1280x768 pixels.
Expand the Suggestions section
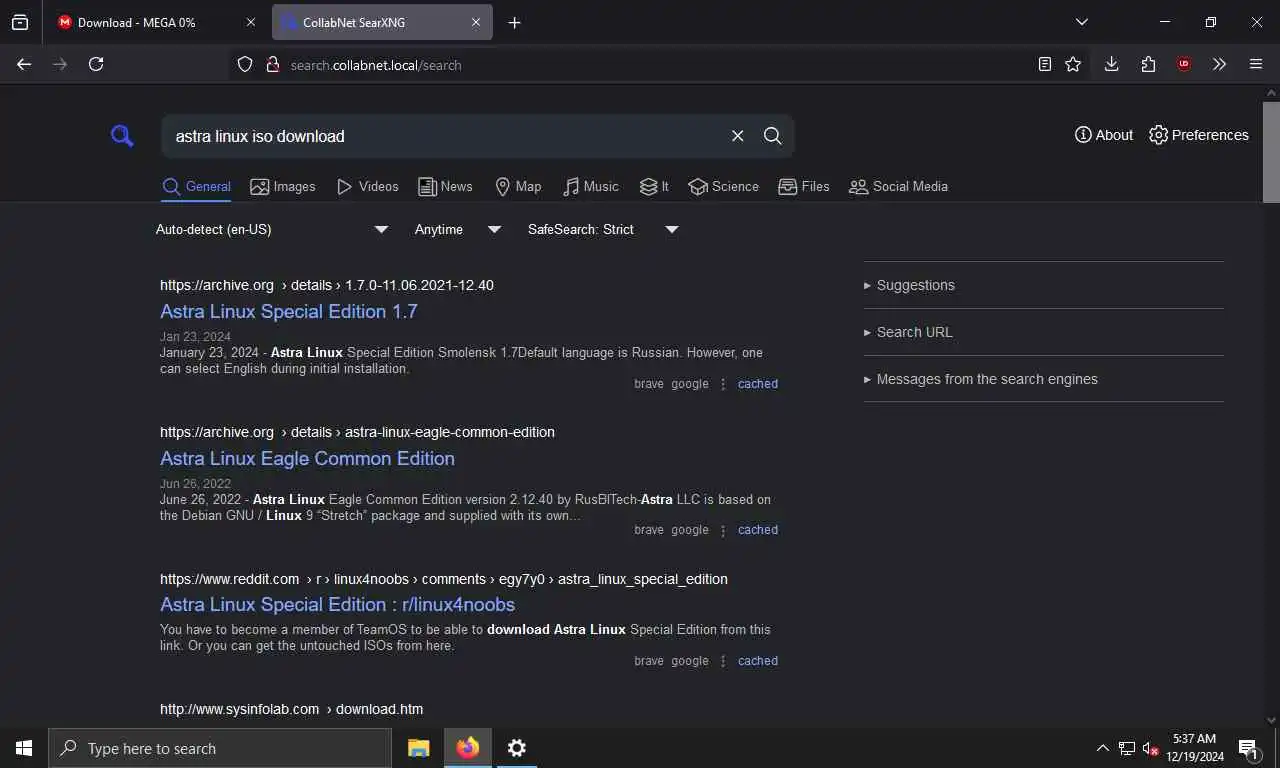pyautogui.click(x=1043, y=285)
